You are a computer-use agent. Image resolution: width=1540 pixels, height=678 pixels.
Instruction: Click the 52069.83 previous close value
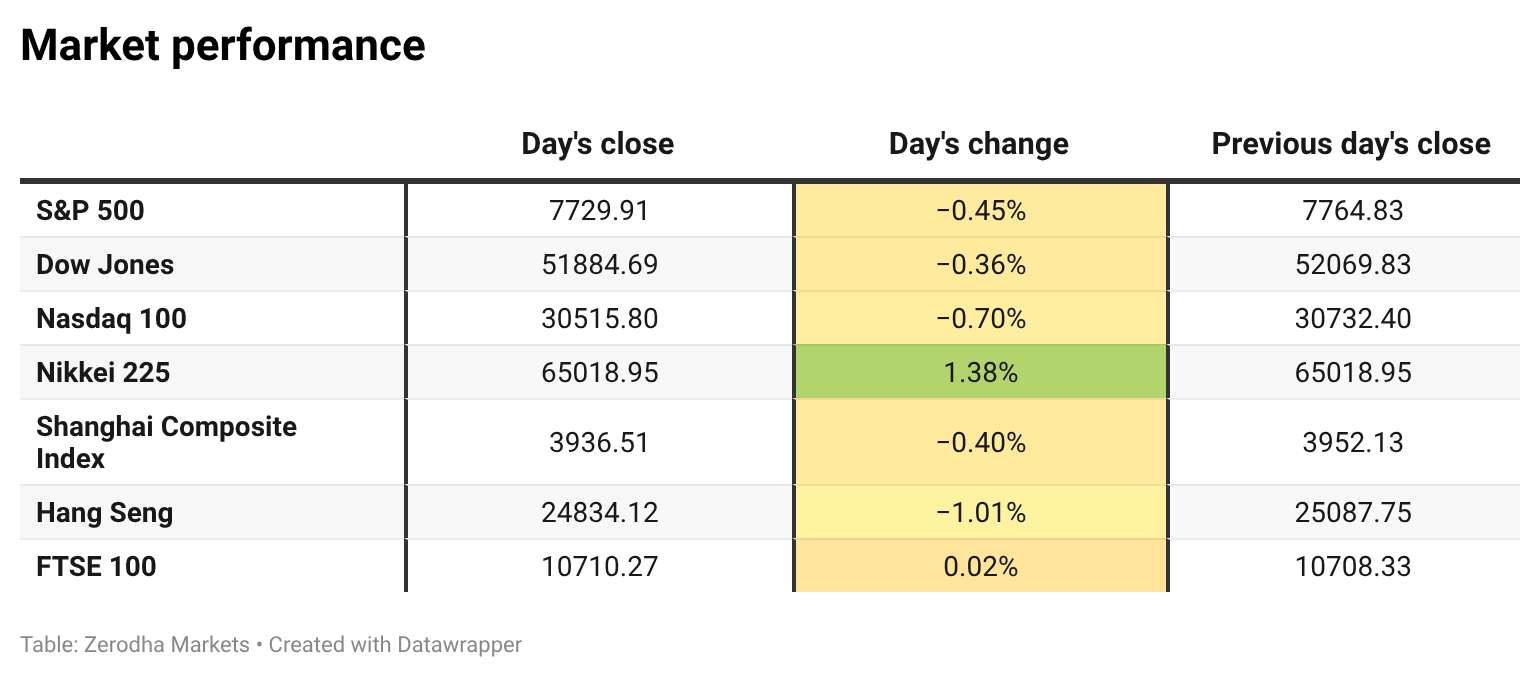coord(1352,265)
